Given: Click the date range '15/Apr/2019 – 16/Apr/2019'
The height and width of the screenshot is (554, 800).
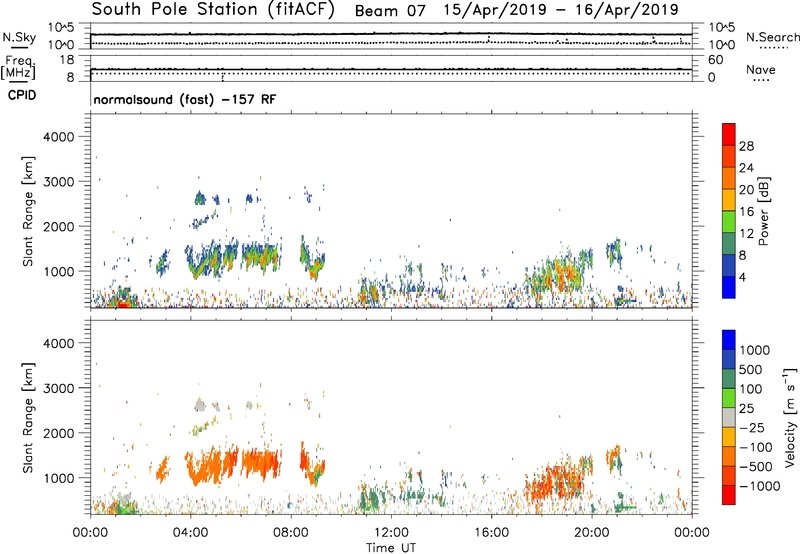Looking at the screenshot, I should point(561,10).
